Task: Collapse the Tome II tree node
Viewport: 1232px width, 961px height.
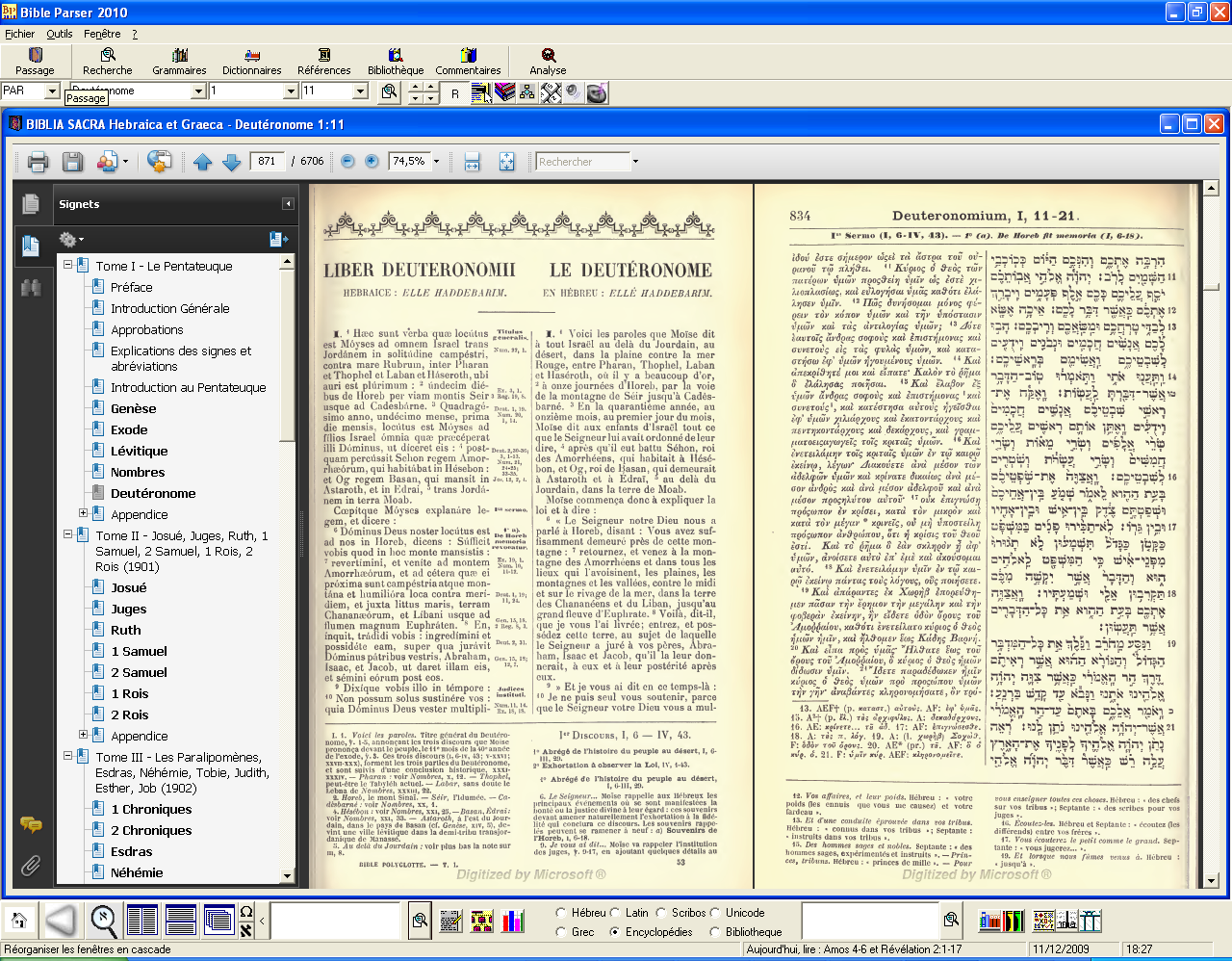Action: pos(68,534)
